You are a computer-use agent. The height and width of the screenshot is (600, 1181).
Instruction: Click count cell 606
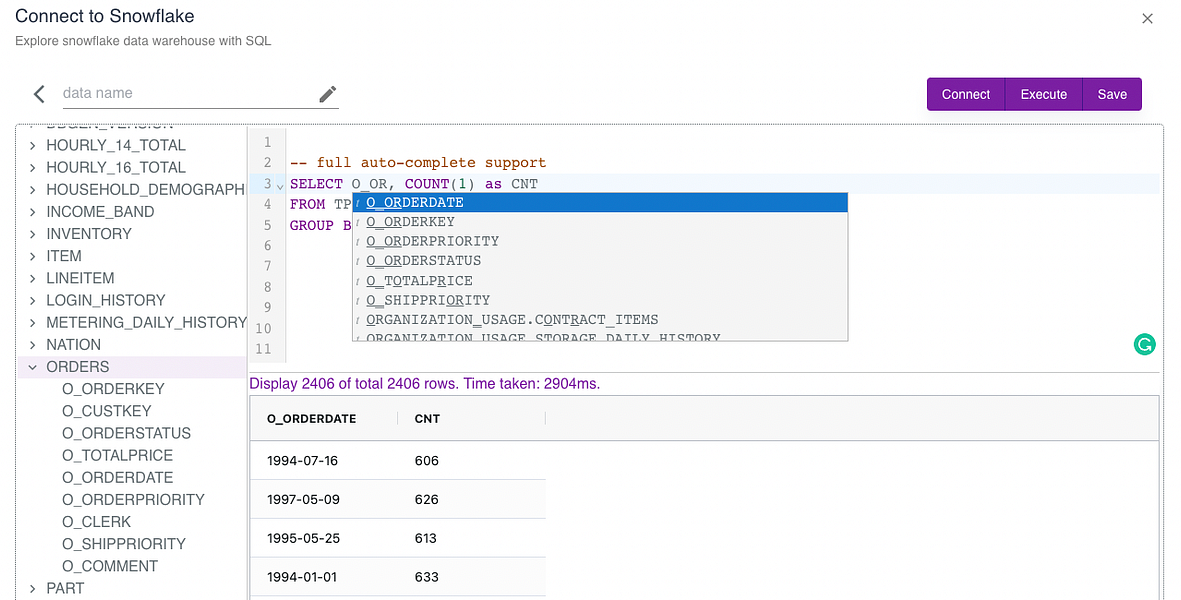[426, 461]
